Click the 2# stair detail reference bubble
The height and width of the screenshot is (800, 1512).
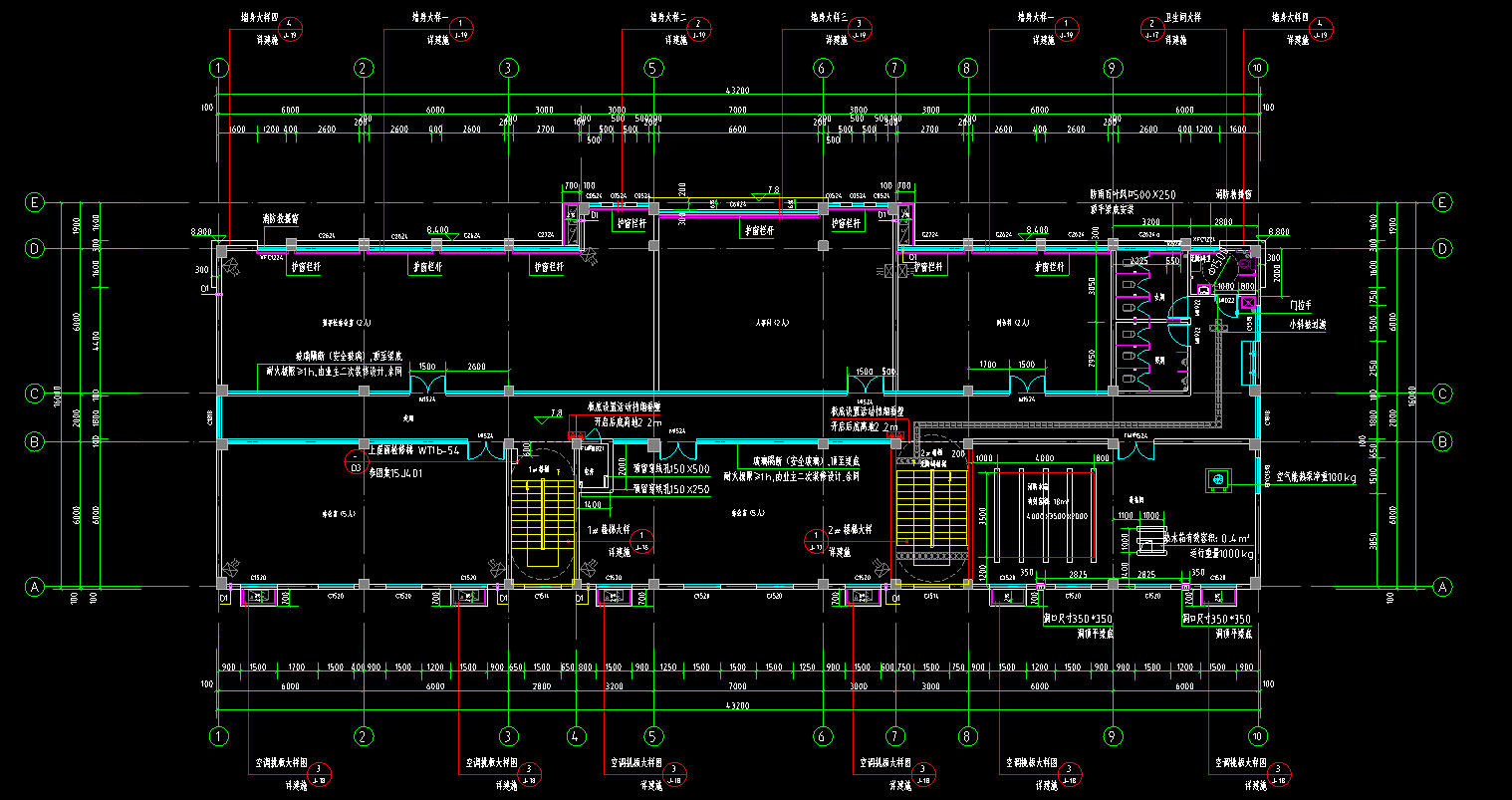click(x=814, y=541)
